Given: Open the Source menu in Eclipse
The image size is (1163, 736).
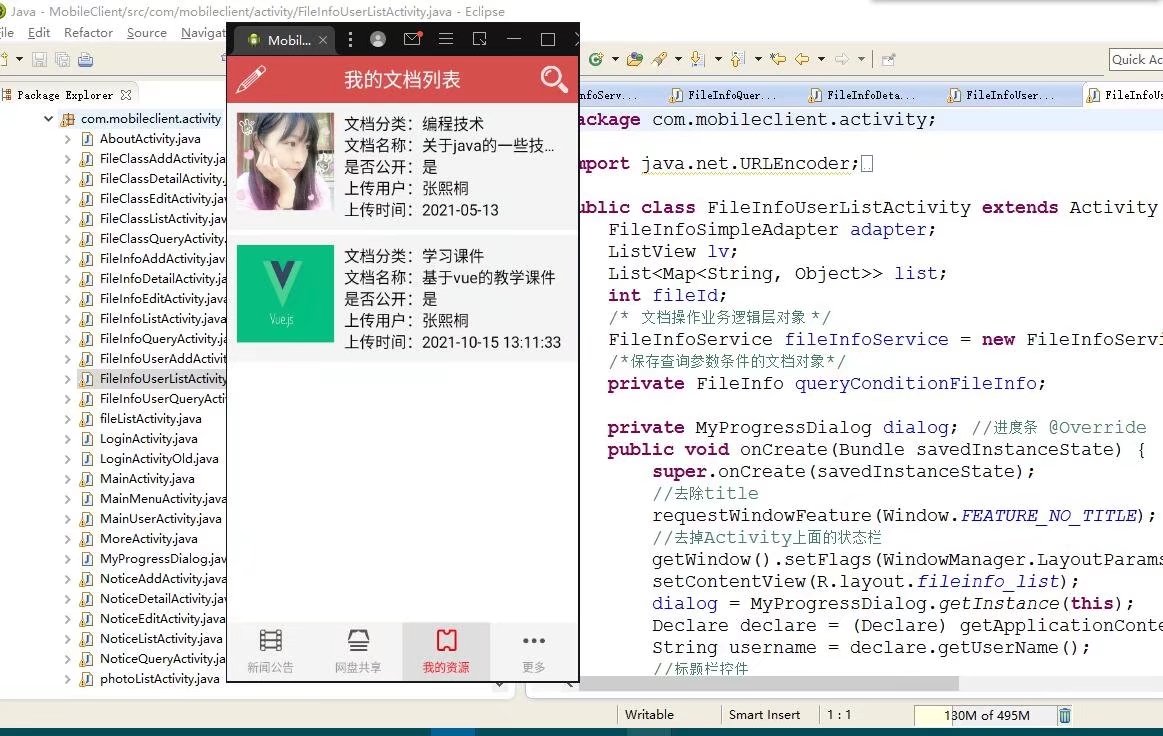Looking at the screenshot, I should (147, 33).
